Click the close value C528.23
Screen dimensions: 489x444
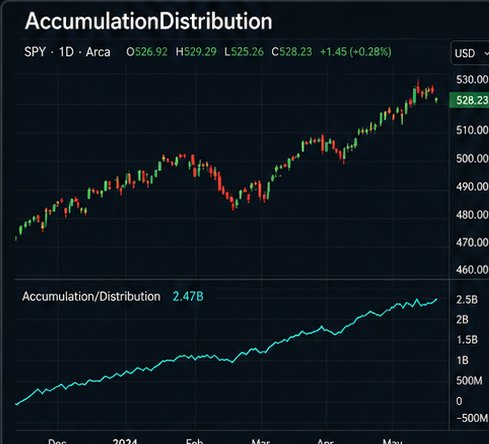click(292, 52)
